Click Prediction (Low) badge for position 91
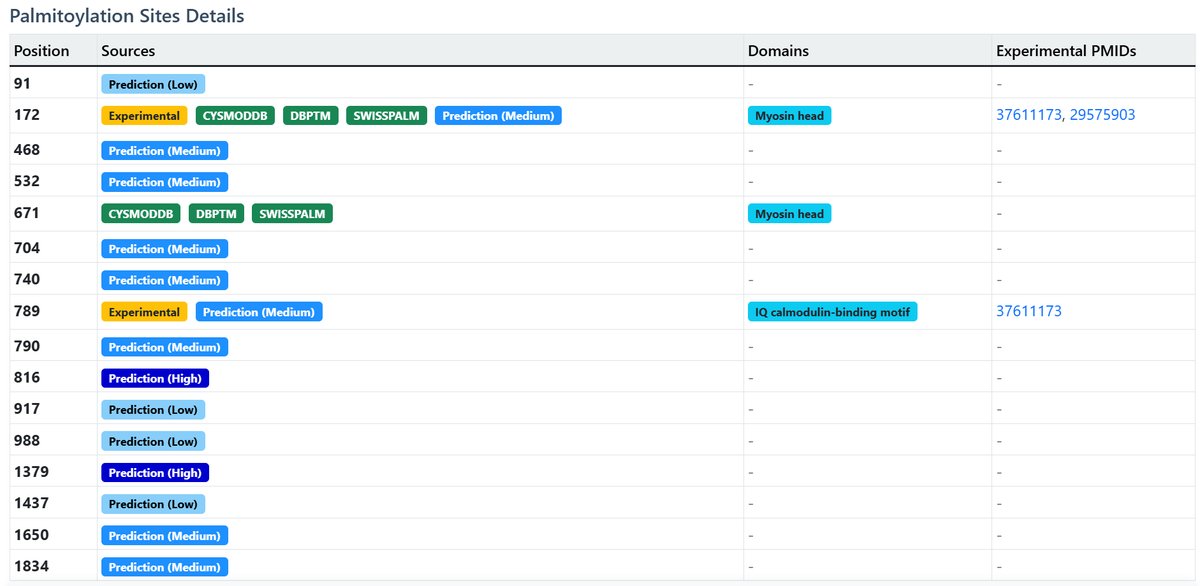 [153, 85]
